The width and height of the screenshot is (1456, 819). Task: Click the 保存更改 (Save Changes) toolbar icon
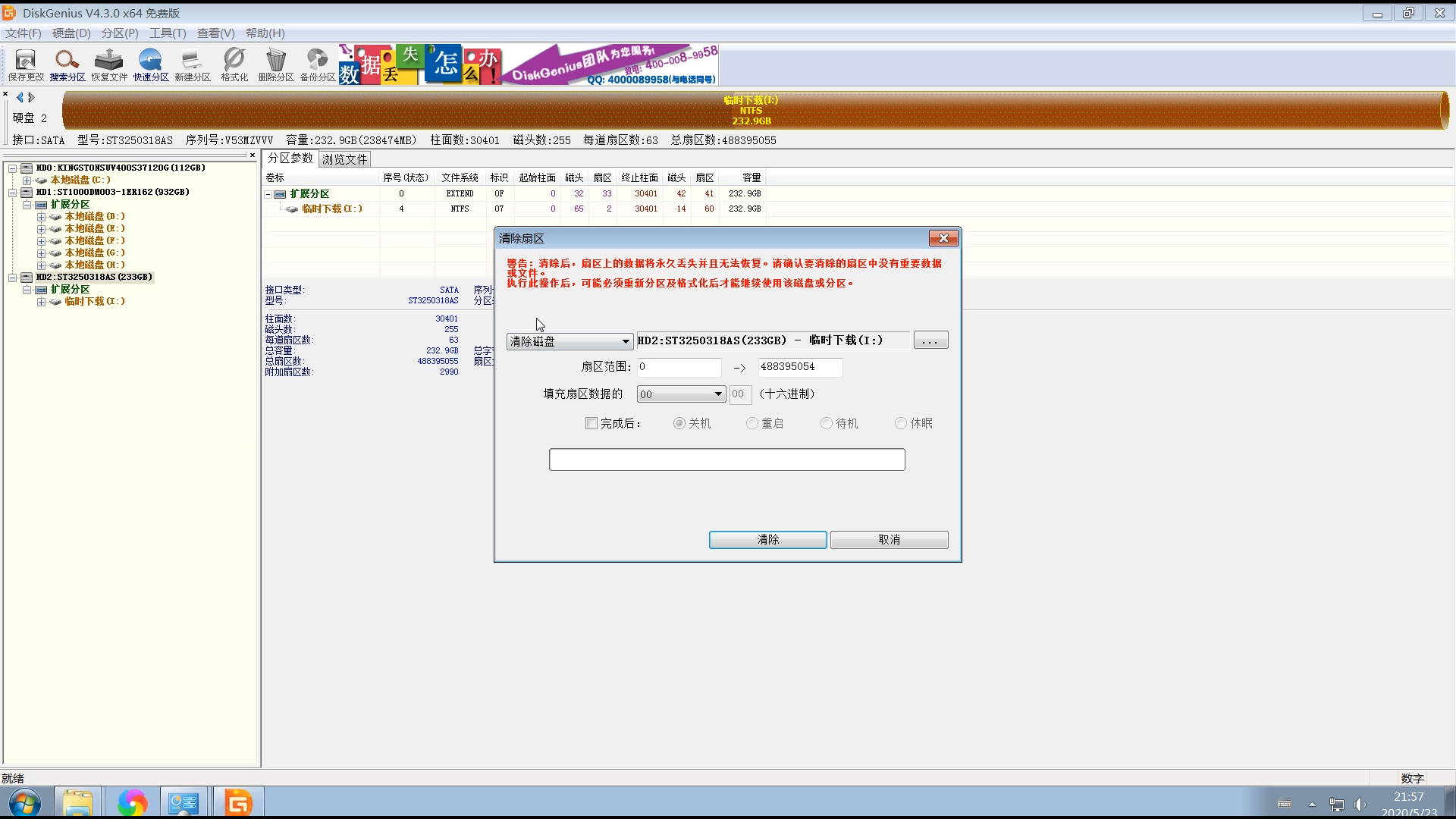26,64
